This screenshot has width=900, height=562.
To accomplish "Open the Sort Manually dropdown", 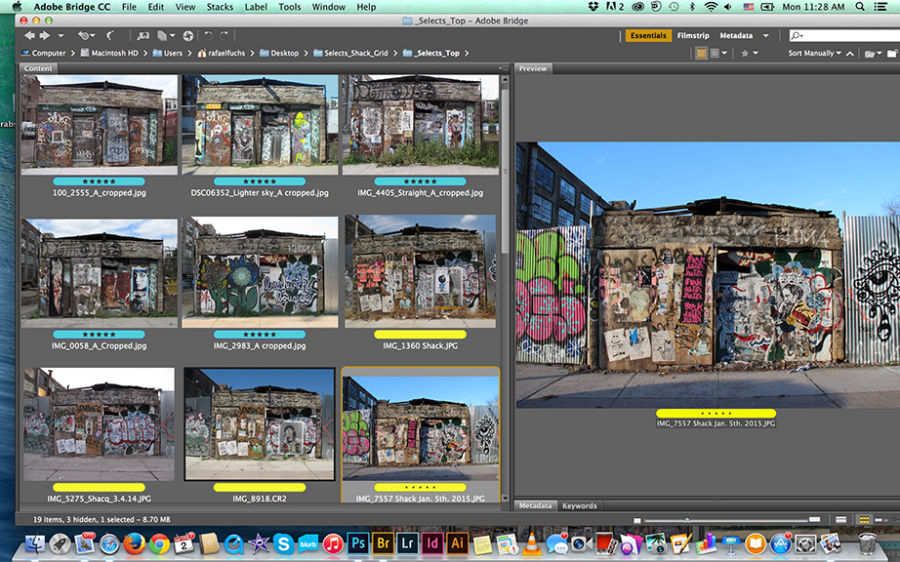I will point(813,53).
